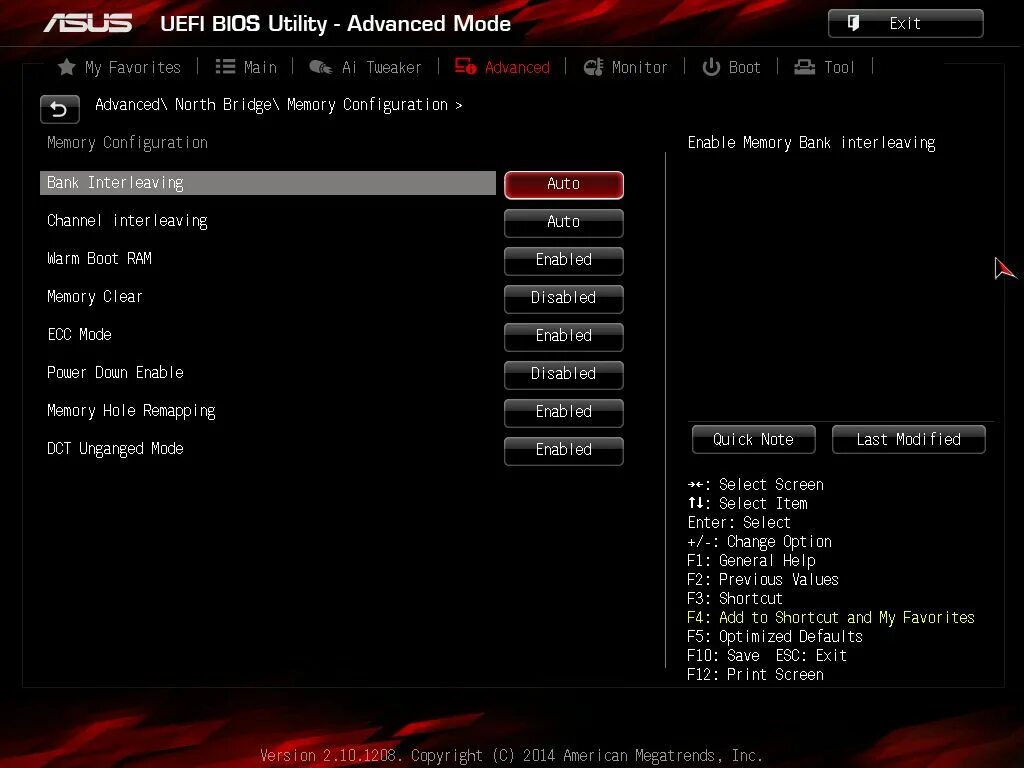
Task: Open Bank Interleaving Auto dropdown
Action: 564,184
